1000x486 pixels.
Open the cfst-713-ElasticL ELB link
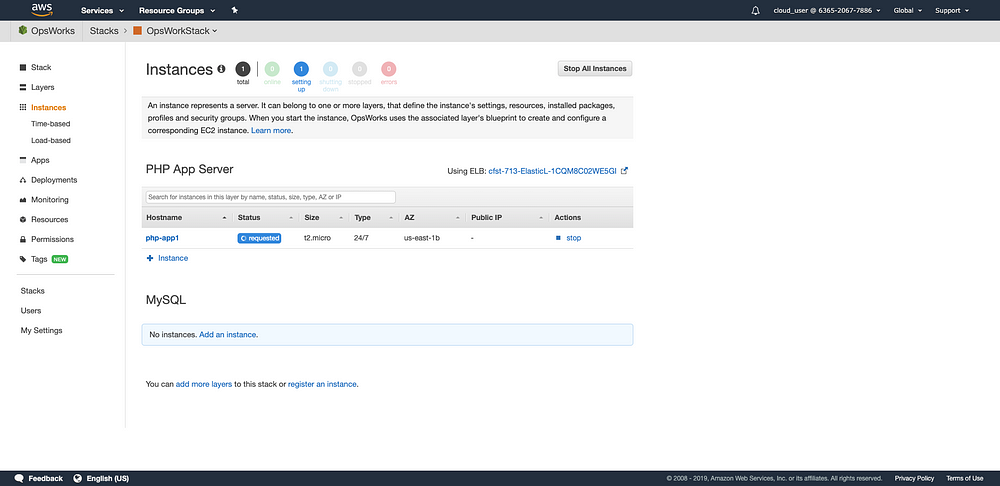tap(552, 171)
